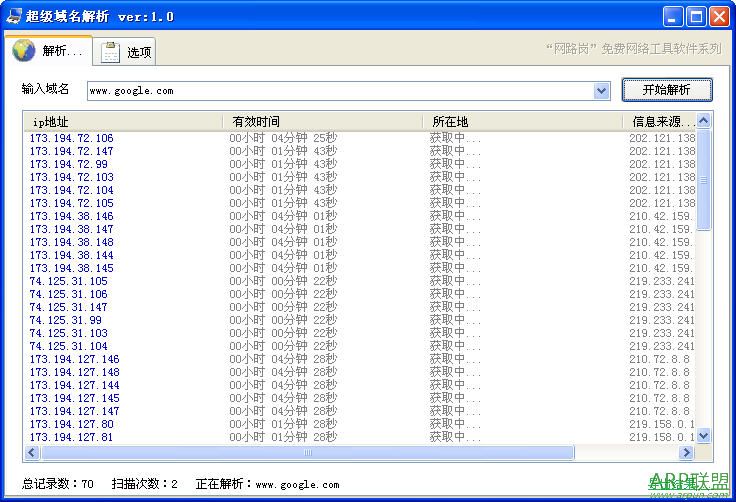Maximize the window from the title bar
736x502 pixels.
tap(697, 16)
